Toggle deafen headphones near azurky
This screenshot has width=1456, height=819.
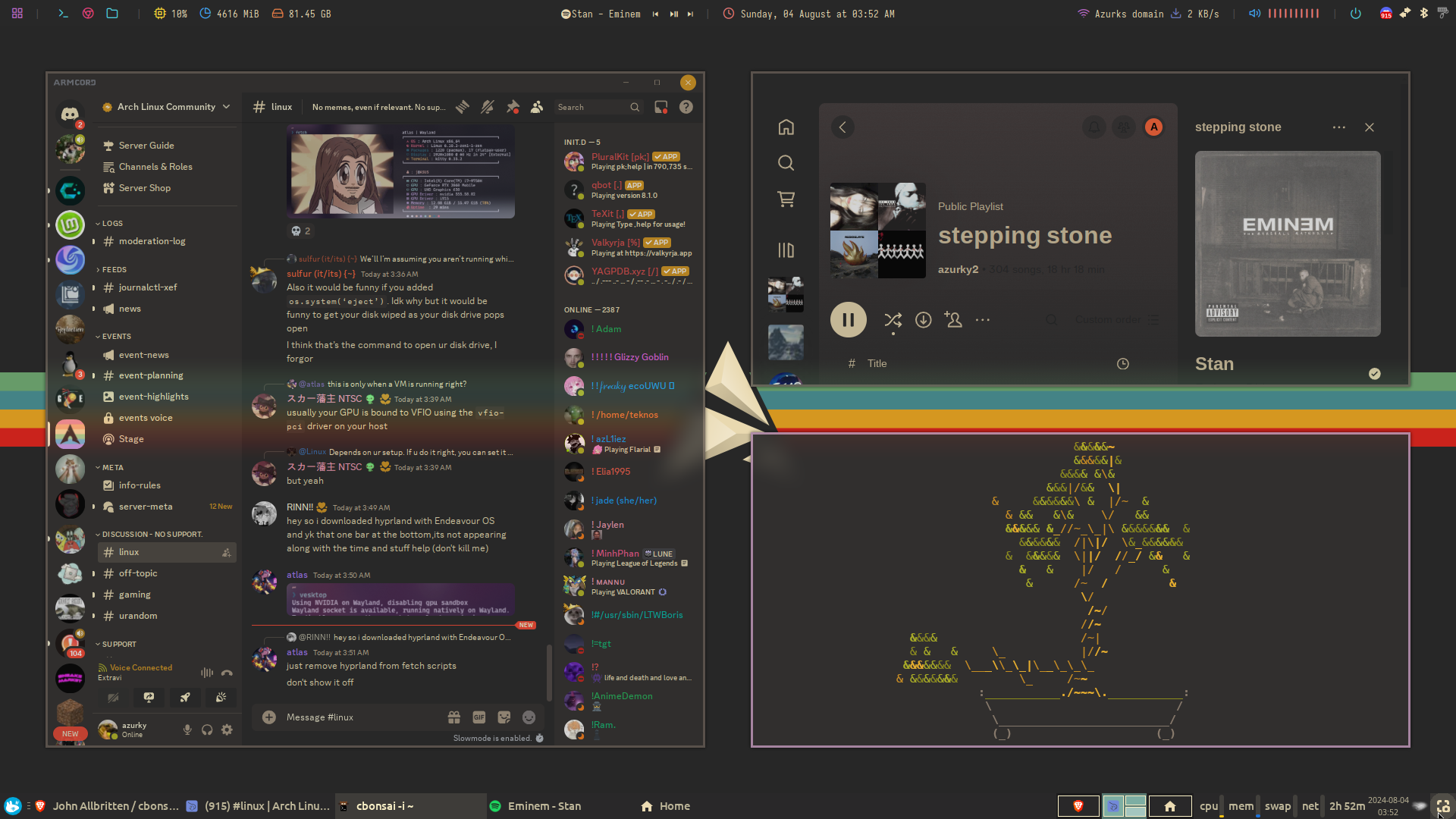(x=207, y=730)
